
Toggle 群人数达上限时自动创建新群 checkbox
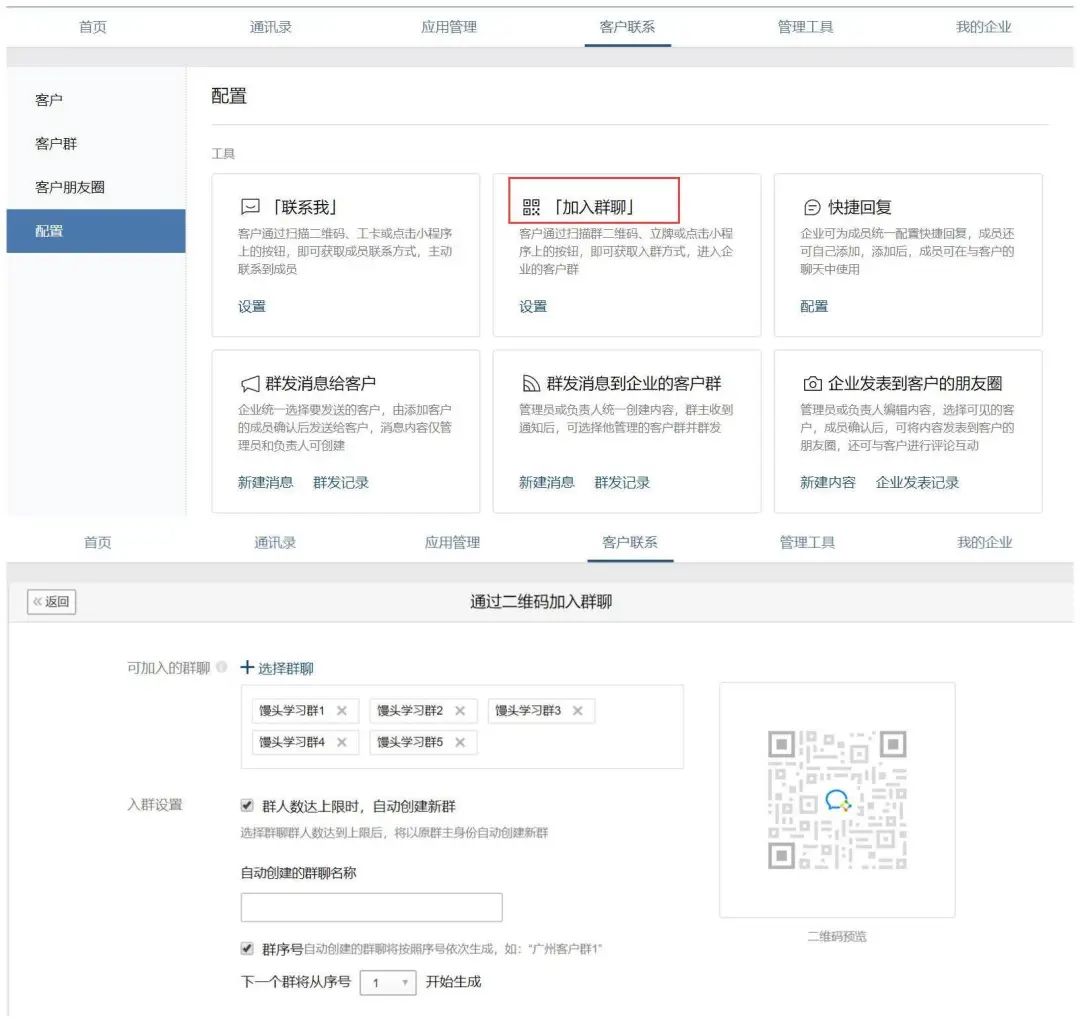[247, 806]
